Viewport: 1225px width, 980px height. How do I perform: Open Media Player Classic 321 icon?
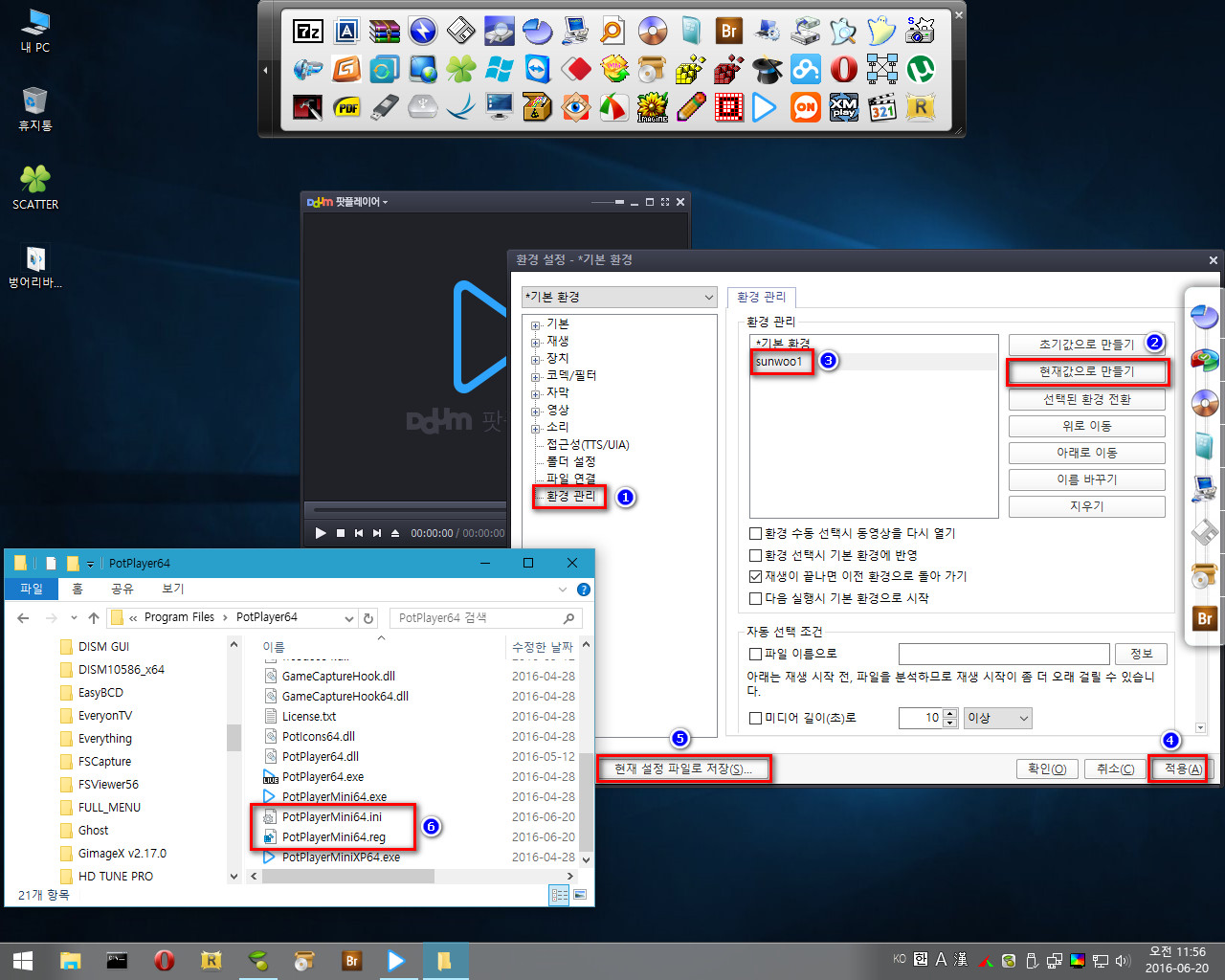point(882,107)
